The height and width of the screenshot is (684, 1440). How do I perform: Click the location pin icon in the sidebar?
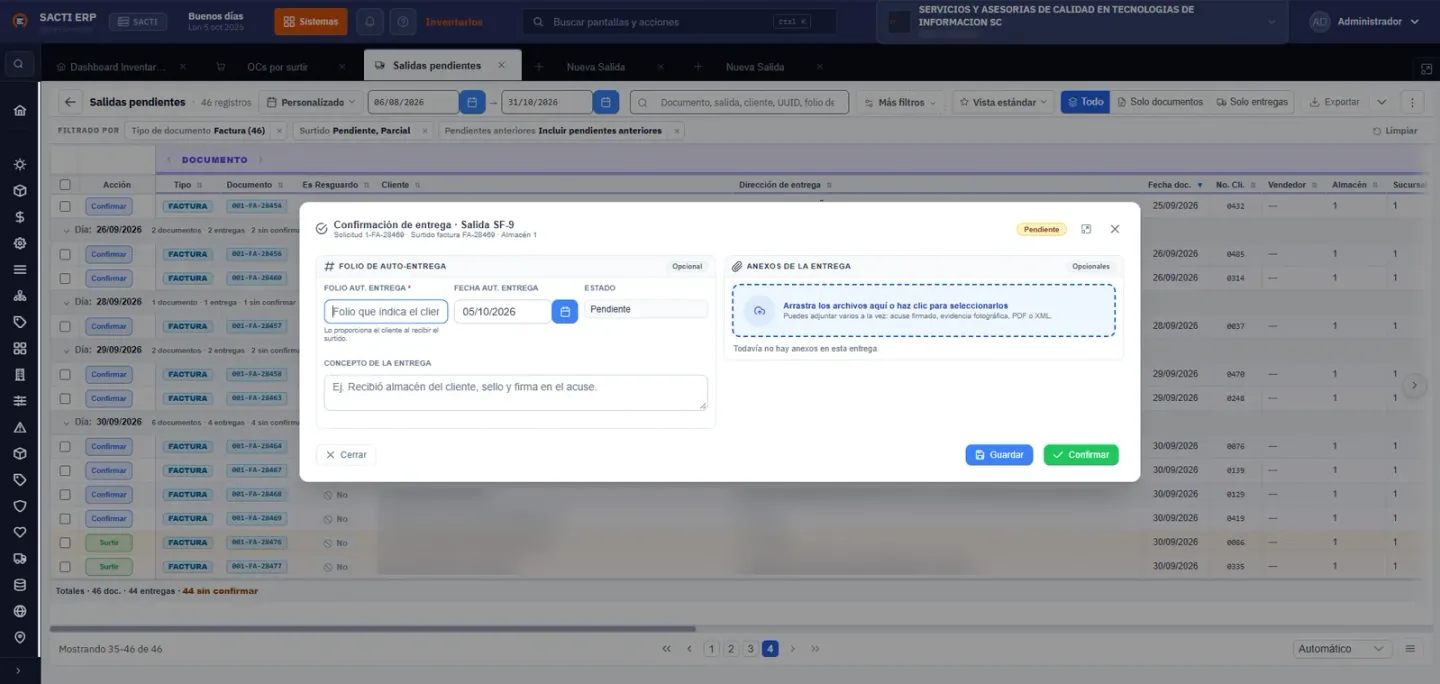click(20, 637)
